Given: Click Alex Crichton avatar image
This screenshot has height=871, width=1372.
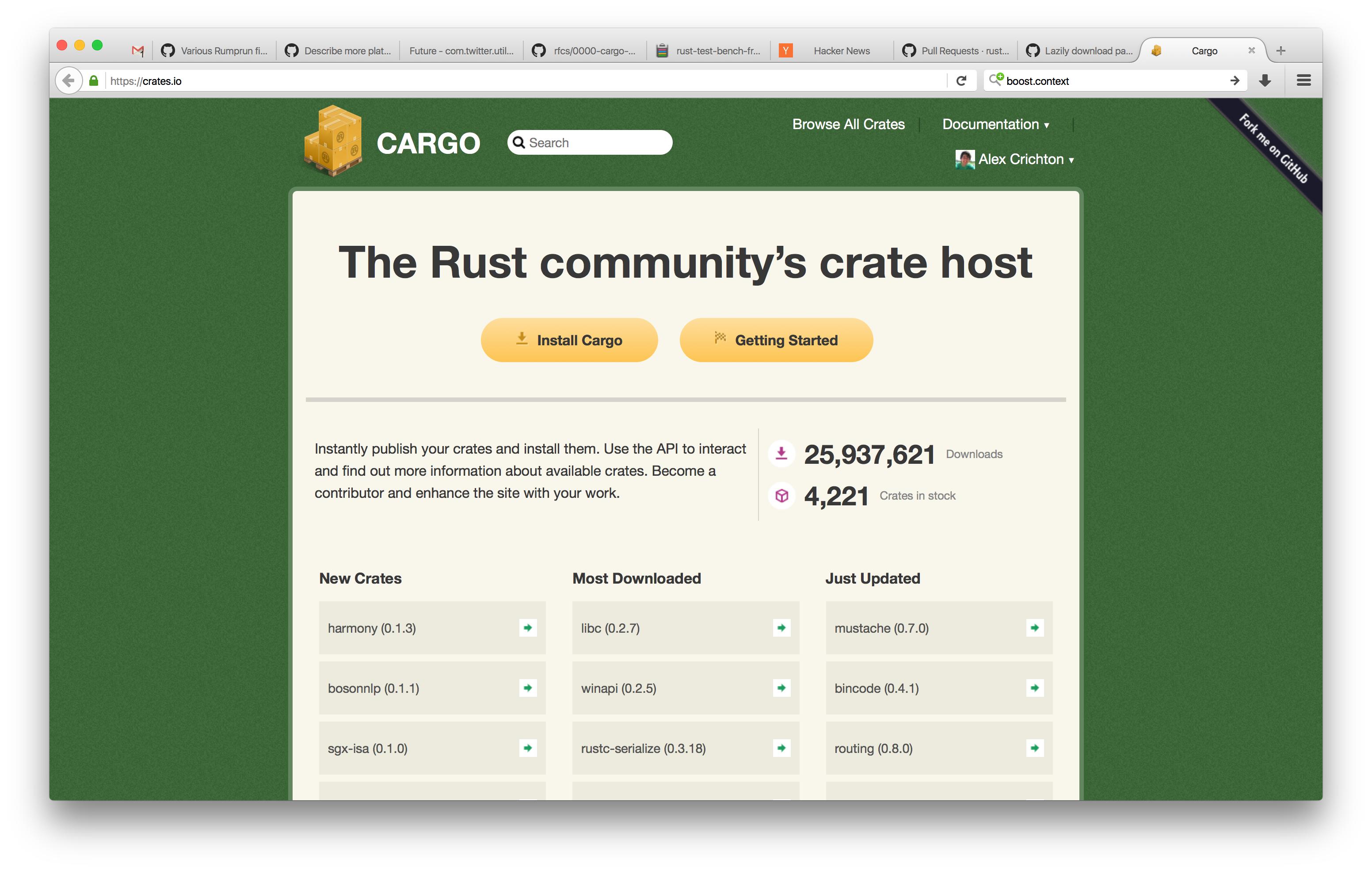Looking at the screenshot, I should click(x=964, y=160).
